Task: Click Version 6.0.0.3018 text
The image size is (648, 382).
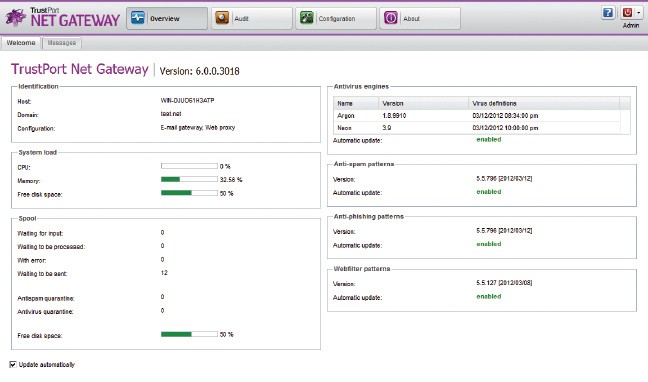Action: coord(200,71)
